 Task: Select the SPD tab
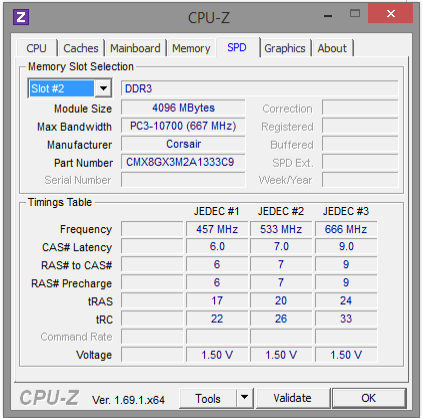point(237,47)
